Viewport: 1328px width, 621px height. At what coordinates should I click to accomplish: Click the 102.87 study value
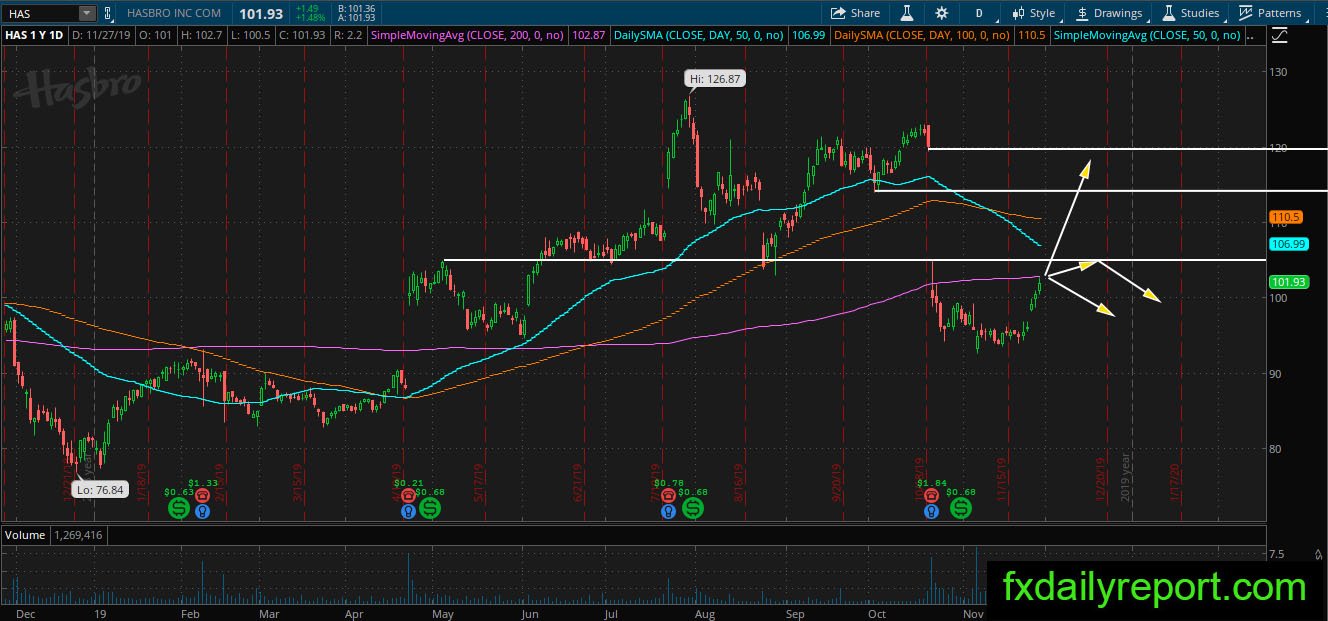click(x=588, y=35)
